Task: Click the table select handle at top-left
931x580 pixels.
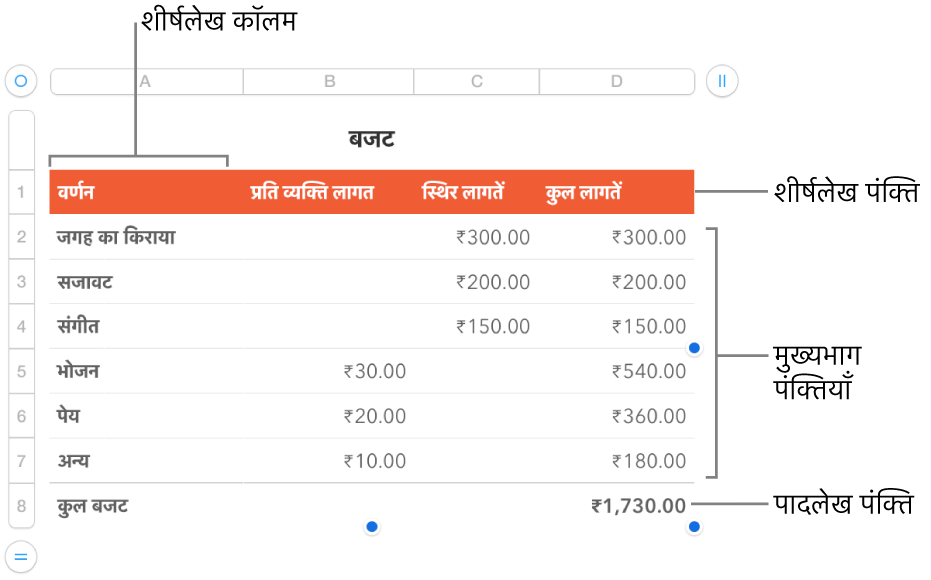Action: (21, 81)
